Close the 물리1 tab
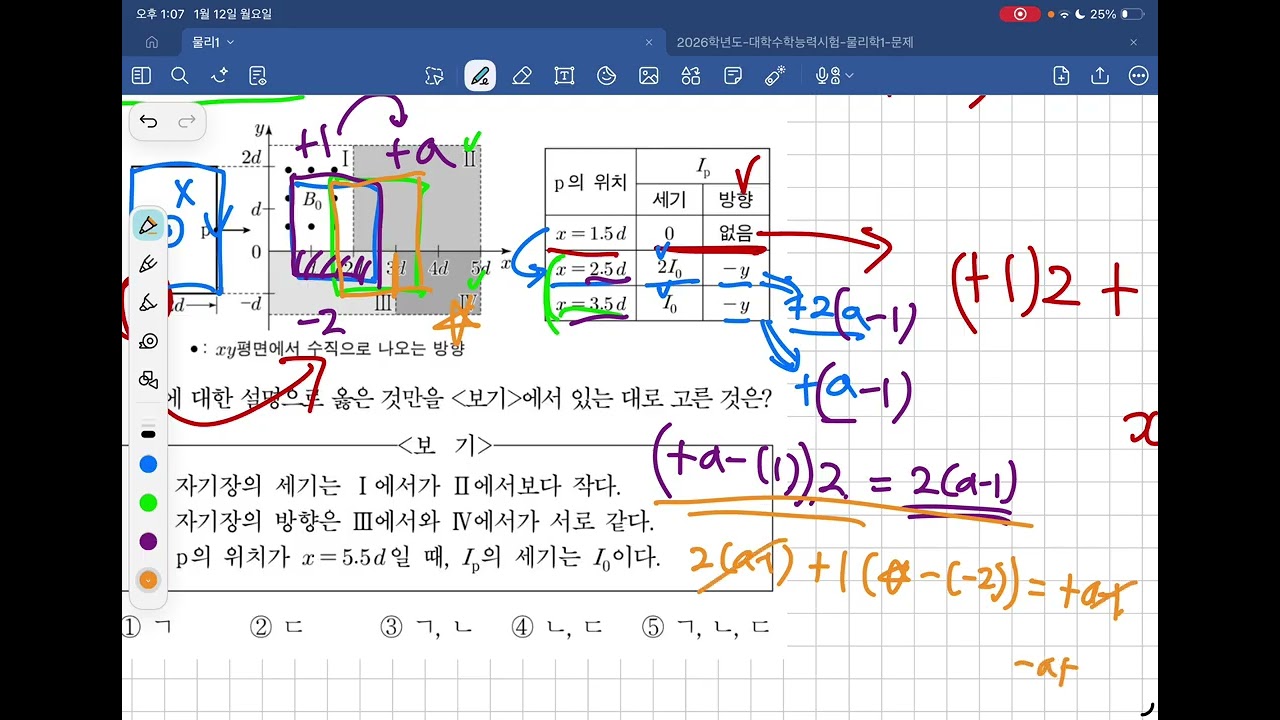Viewport: 1280px width, 720px height. click(649, 42)
